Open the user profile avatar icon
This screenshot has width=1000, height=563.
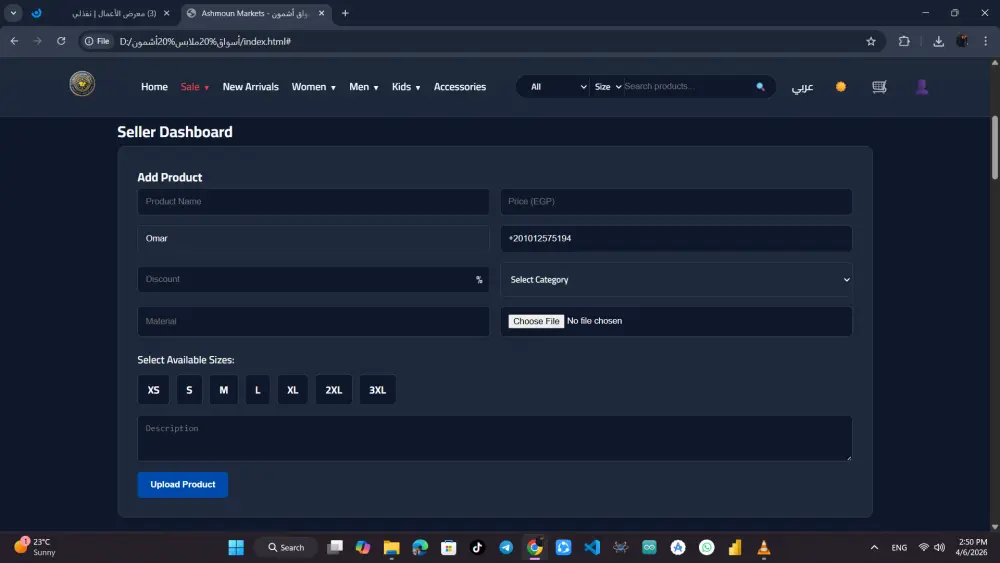922,87
